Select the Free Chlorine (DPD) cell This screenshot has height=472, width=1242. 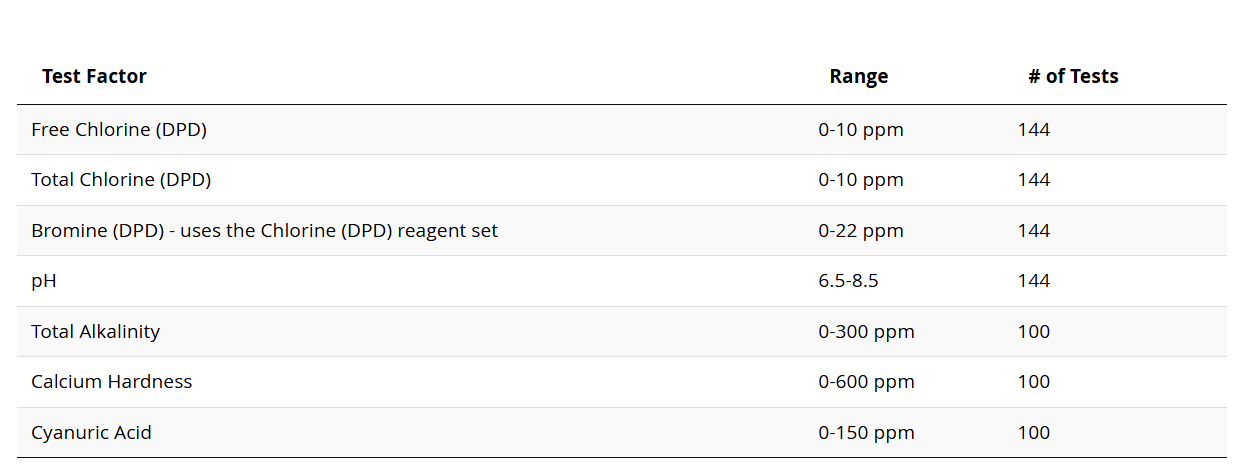(119, 129)
